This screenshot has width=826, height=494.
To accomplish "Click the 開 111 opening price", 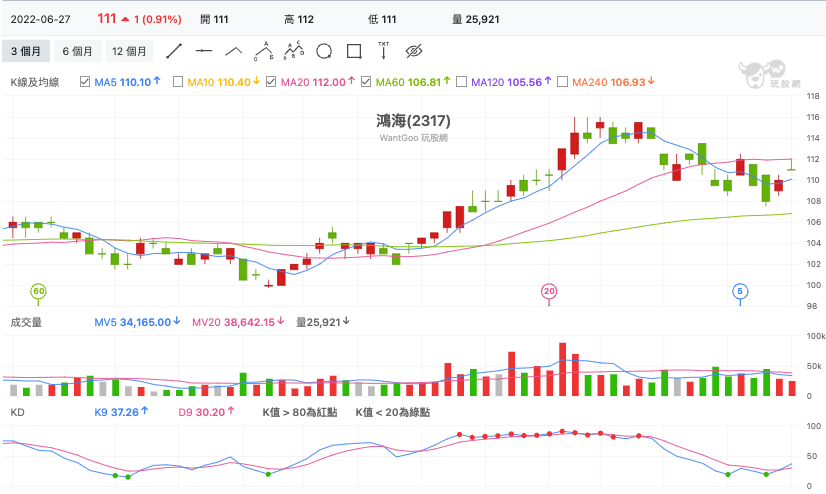I will (214, 19).
